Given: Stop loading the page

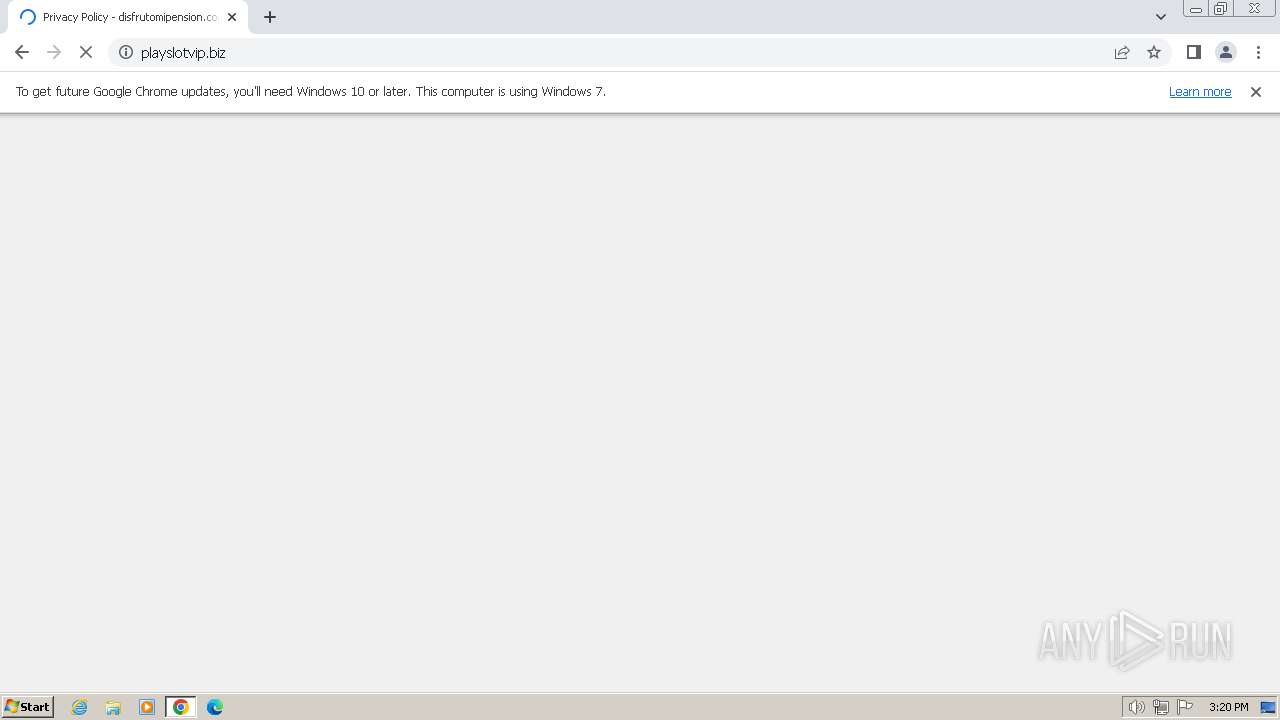Looking at the screenshot, I should click(86, 52).
